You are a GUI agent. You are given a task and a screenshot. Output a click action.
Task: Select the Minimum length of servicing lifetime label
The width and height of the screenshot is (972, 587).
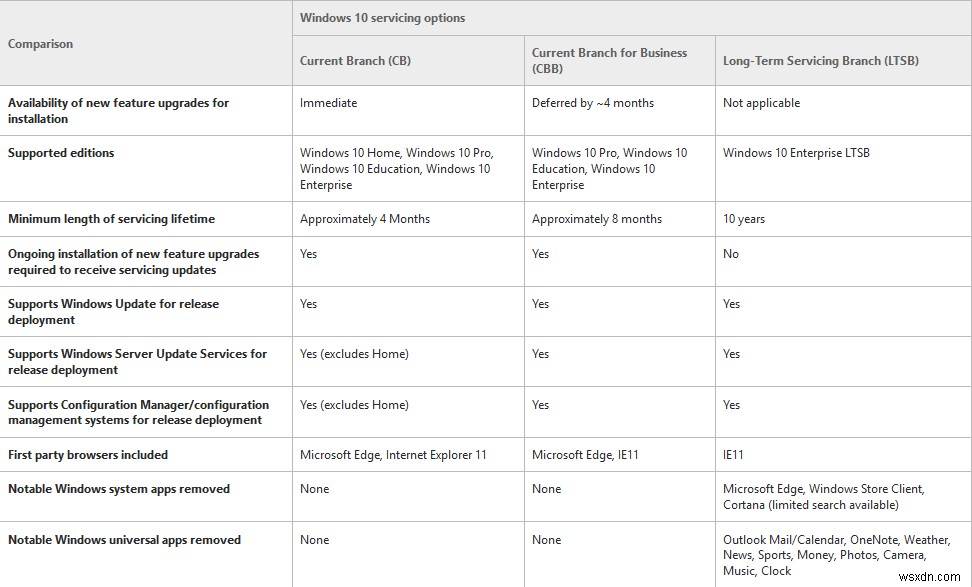111,219
